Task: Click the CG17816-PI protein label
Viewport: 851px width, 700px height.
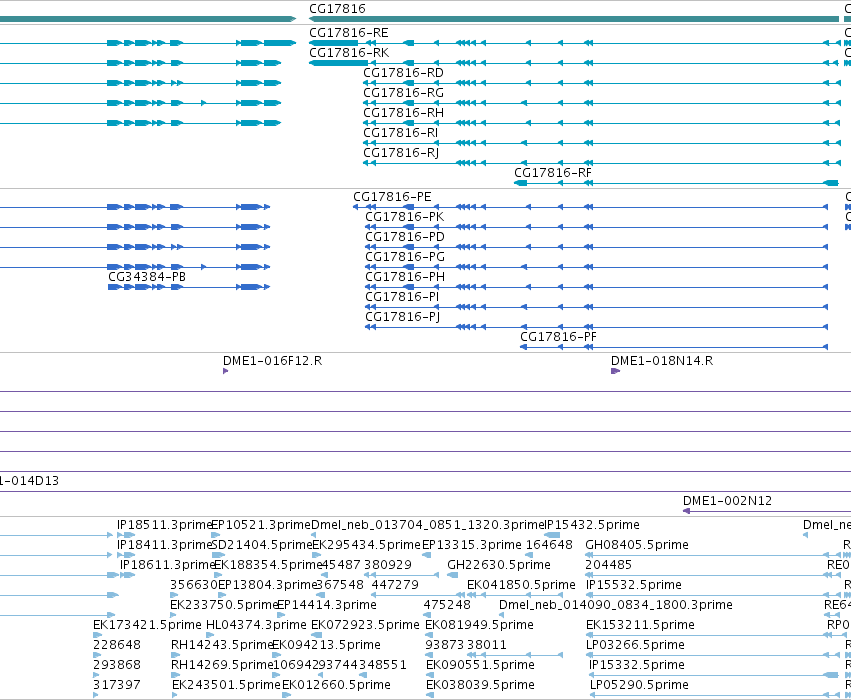Action: (402, 297)
